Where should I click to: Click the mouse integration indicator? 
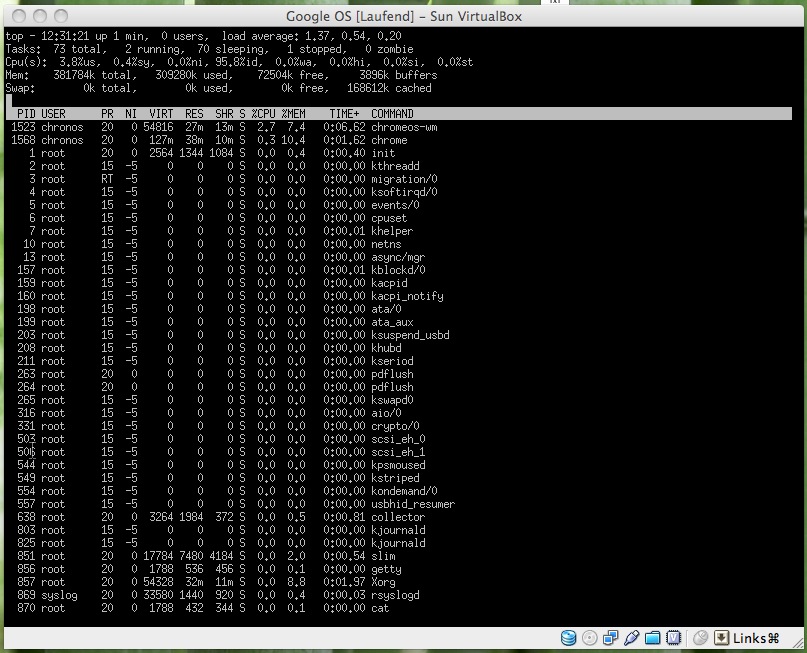700,638
